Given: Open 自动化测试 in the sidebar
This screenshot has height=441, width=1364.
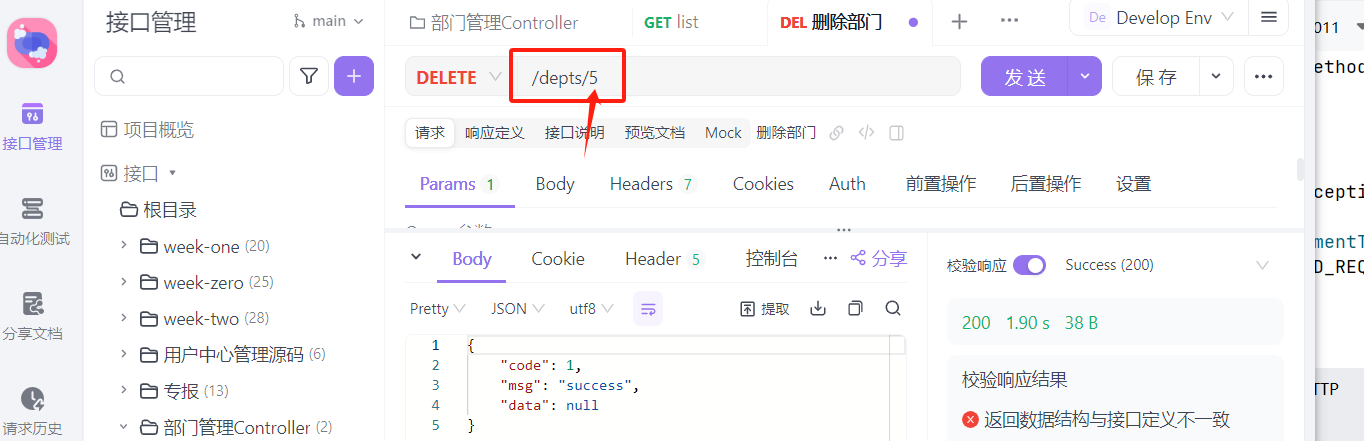Looking at the screenshot, I should pyautogui.click(x=32, y=222).
